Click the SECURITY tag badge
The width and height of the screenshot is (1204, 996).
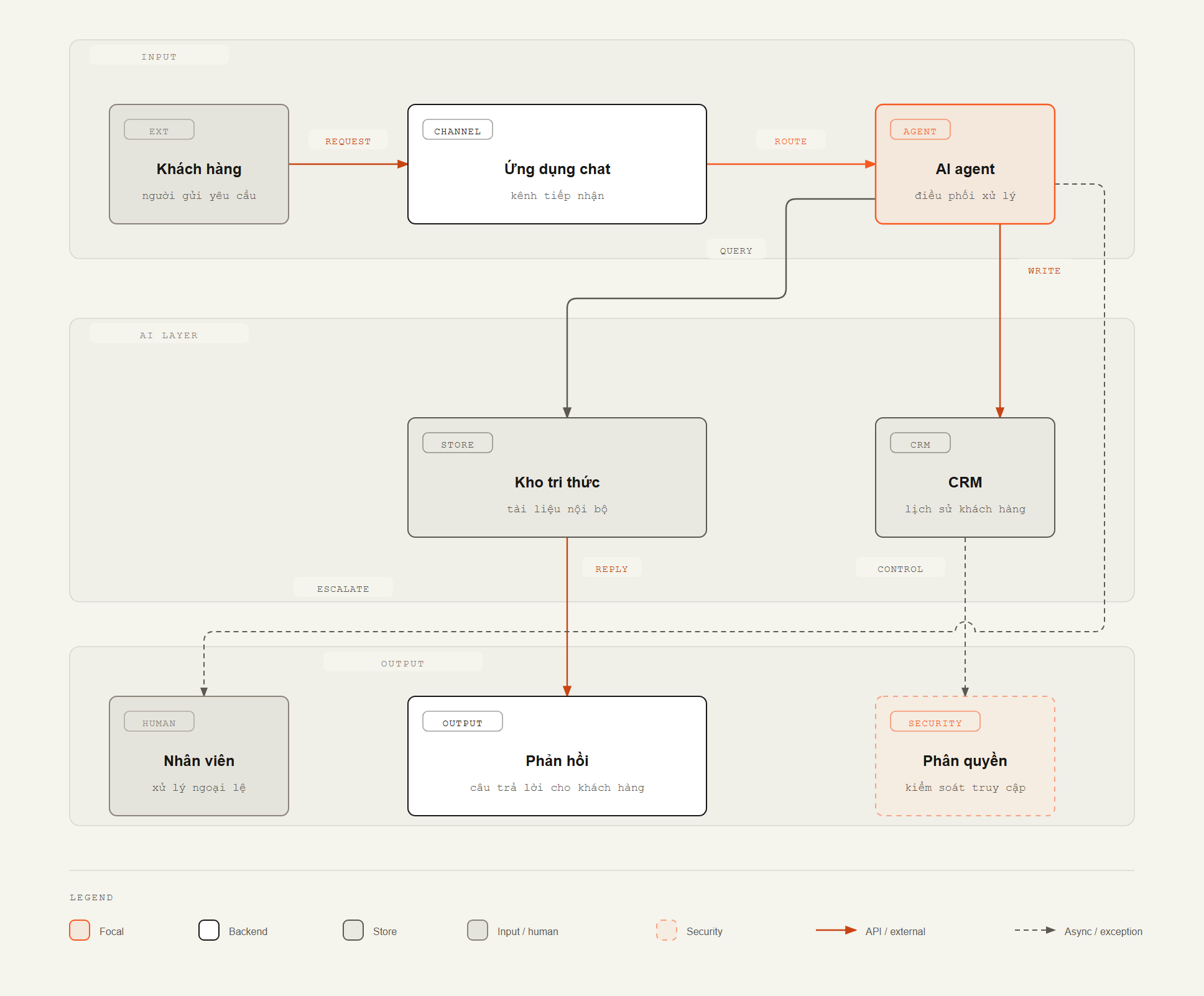pos(935,722)
